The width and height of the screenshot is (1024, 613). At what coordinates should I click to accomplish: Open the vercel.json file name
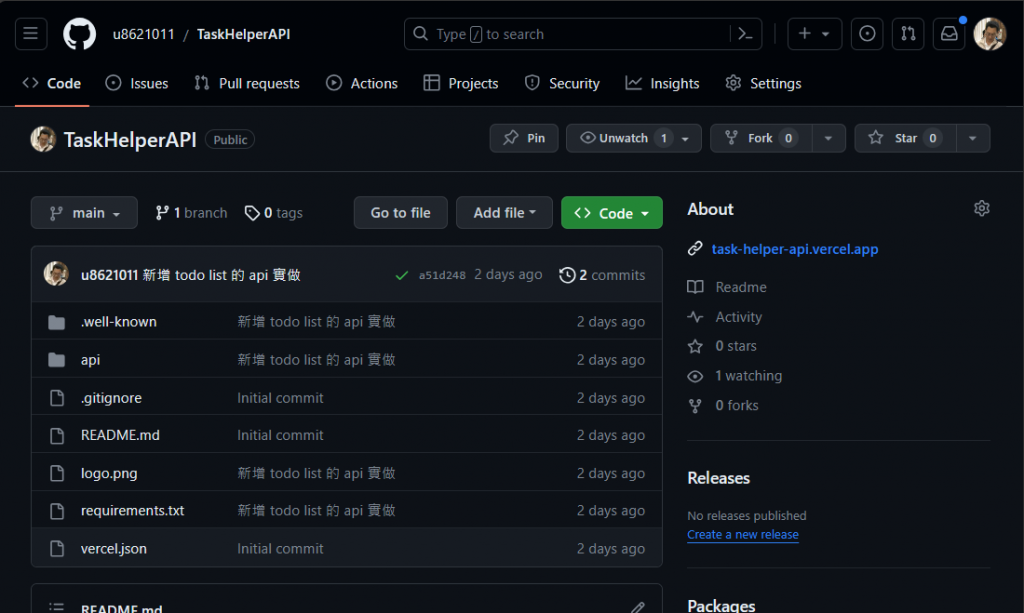114,548
